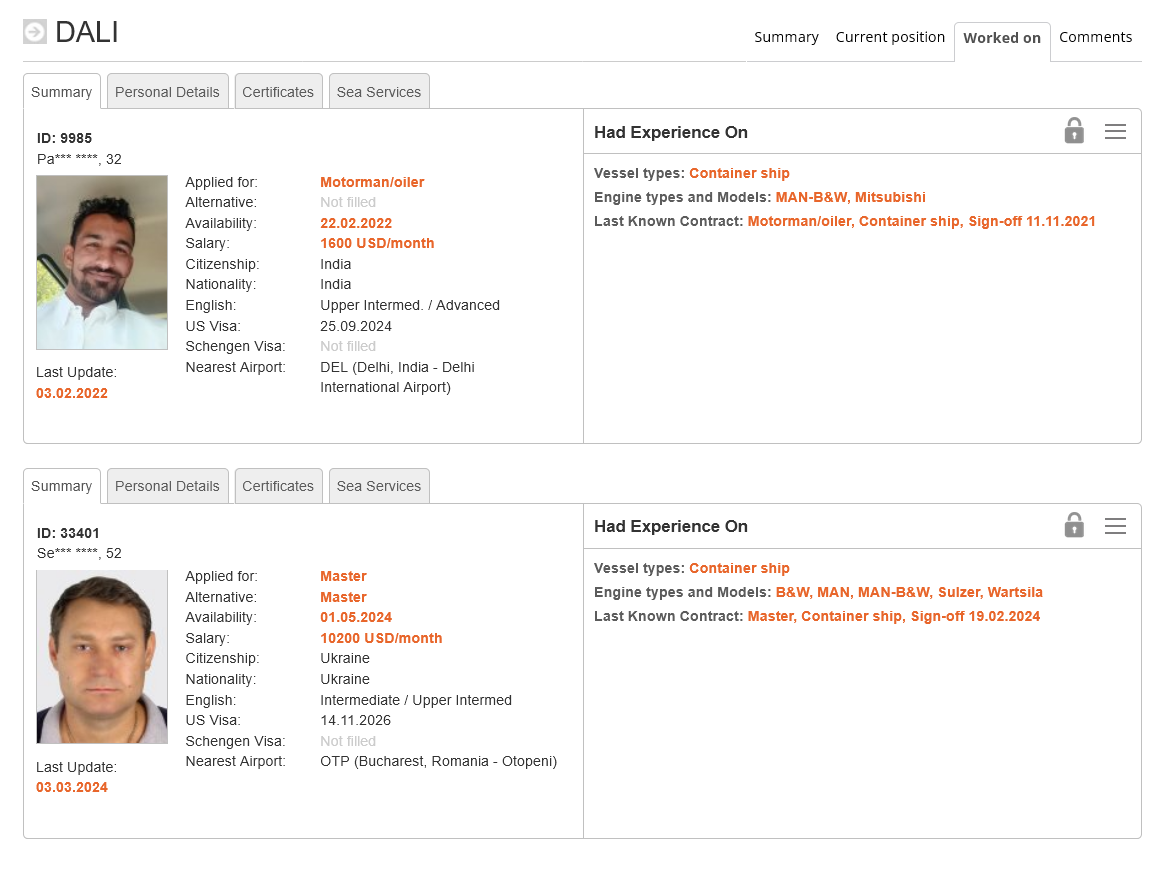Click MAN-B&W, Mitsubishi engine types

850,197
